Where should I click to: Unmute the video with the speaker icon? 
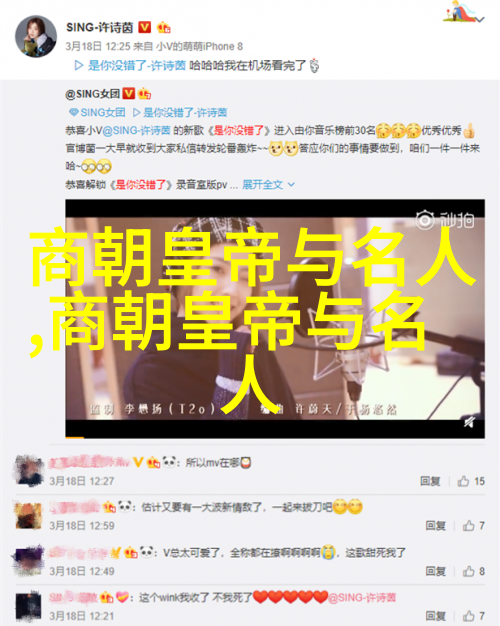469,422
